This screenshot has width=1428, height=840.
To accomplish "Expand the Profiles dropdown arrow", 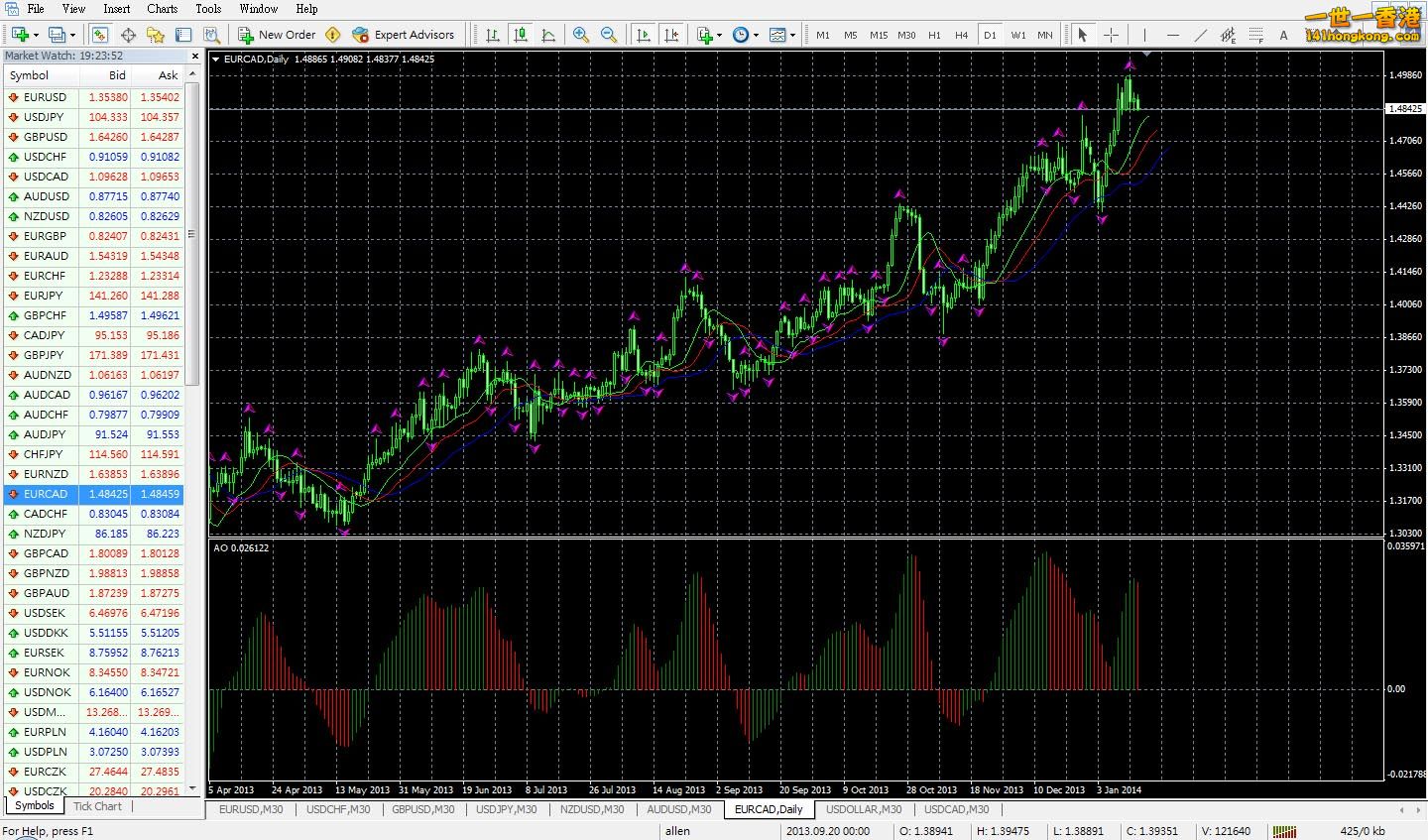I will pos(72,35).
